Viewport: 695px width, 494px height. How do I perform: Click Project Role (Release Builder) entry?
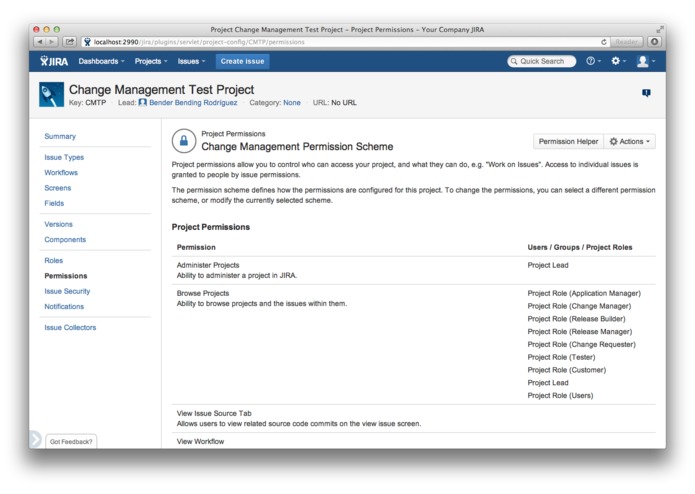tap(576, 319)
